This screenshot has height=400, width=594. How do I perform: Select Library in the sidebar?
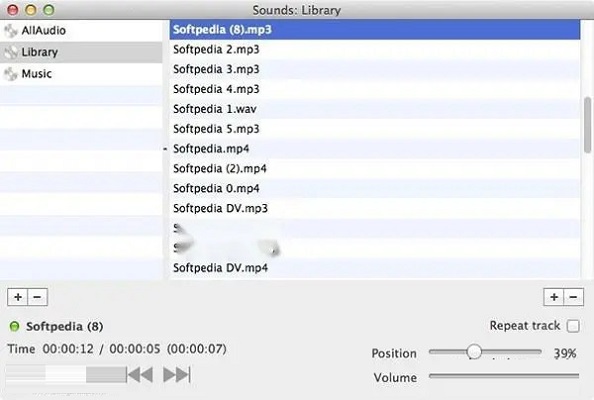[x=81, y=52]
